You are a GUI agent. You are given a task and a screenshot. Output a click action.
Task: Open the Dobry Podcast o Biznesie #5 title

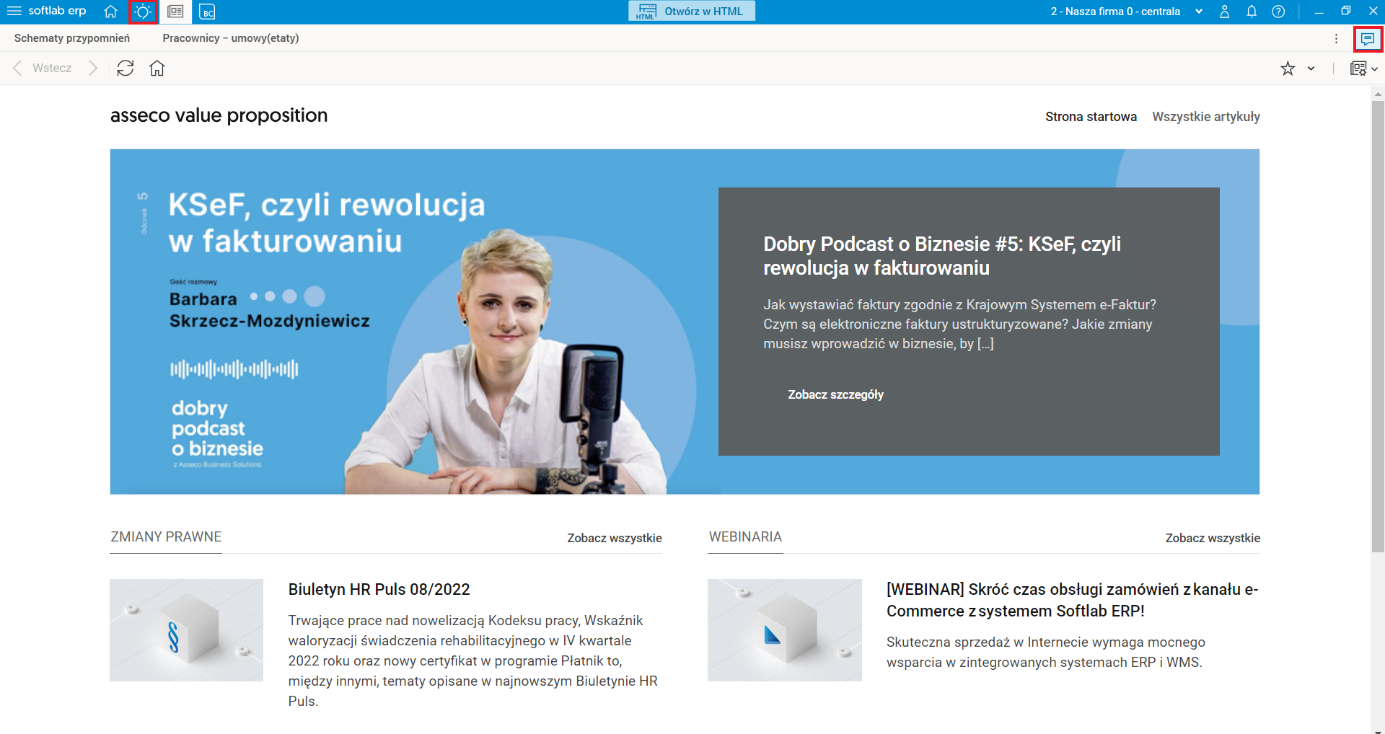click(942, 256)
